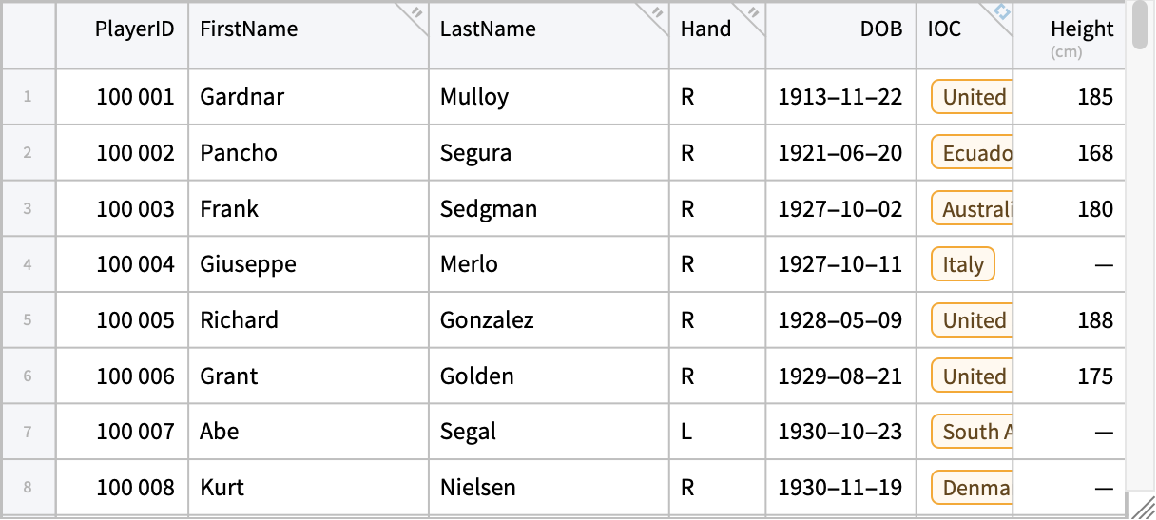This screenshot has height=520, width=1156.
Task: Click the vertical scrollbar thumb
Action: coord(1141,25)
